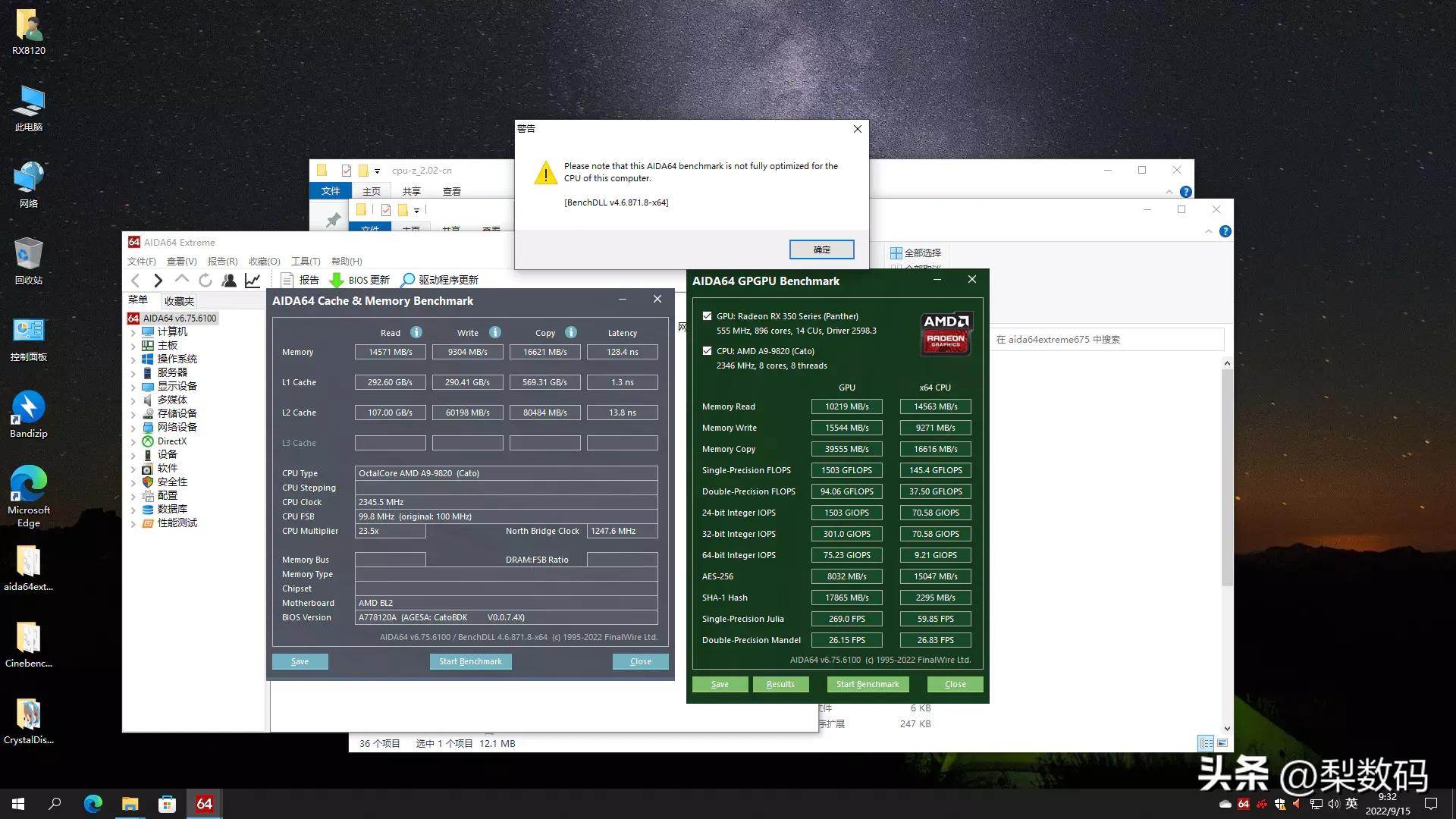Click the BIOS 更新 green arrow icon
The image size is (1456, 819).
(x=337, y=280)
